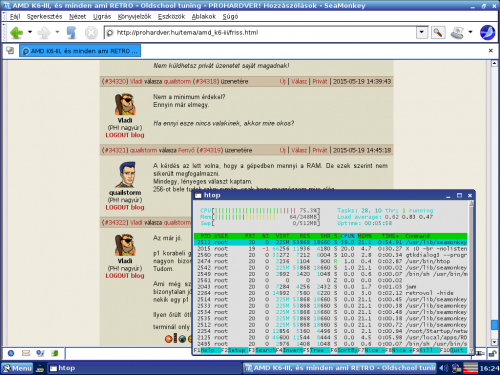Select htop process row PID 2015

(x=331, y=249)
